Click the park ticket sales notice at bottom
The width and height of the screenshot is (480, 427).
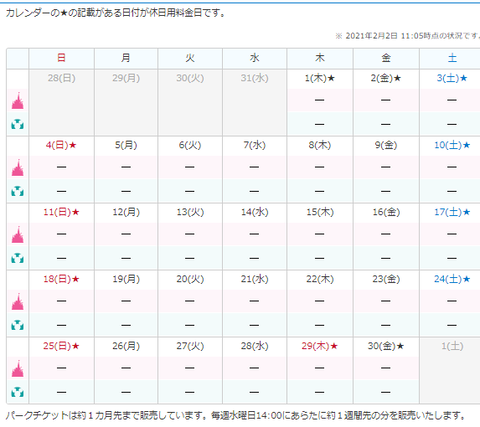tap(236, 416)
